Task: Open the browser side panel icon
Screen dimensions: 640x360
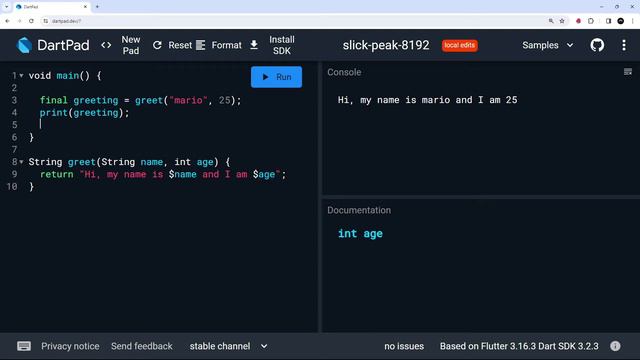Action: 608,21
